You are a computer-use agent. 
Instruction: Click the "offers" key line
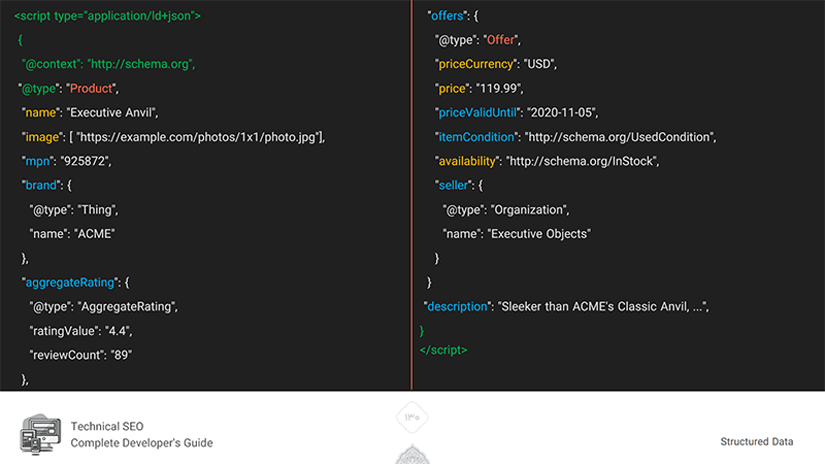pyautogui.click(x=453, y=16)
